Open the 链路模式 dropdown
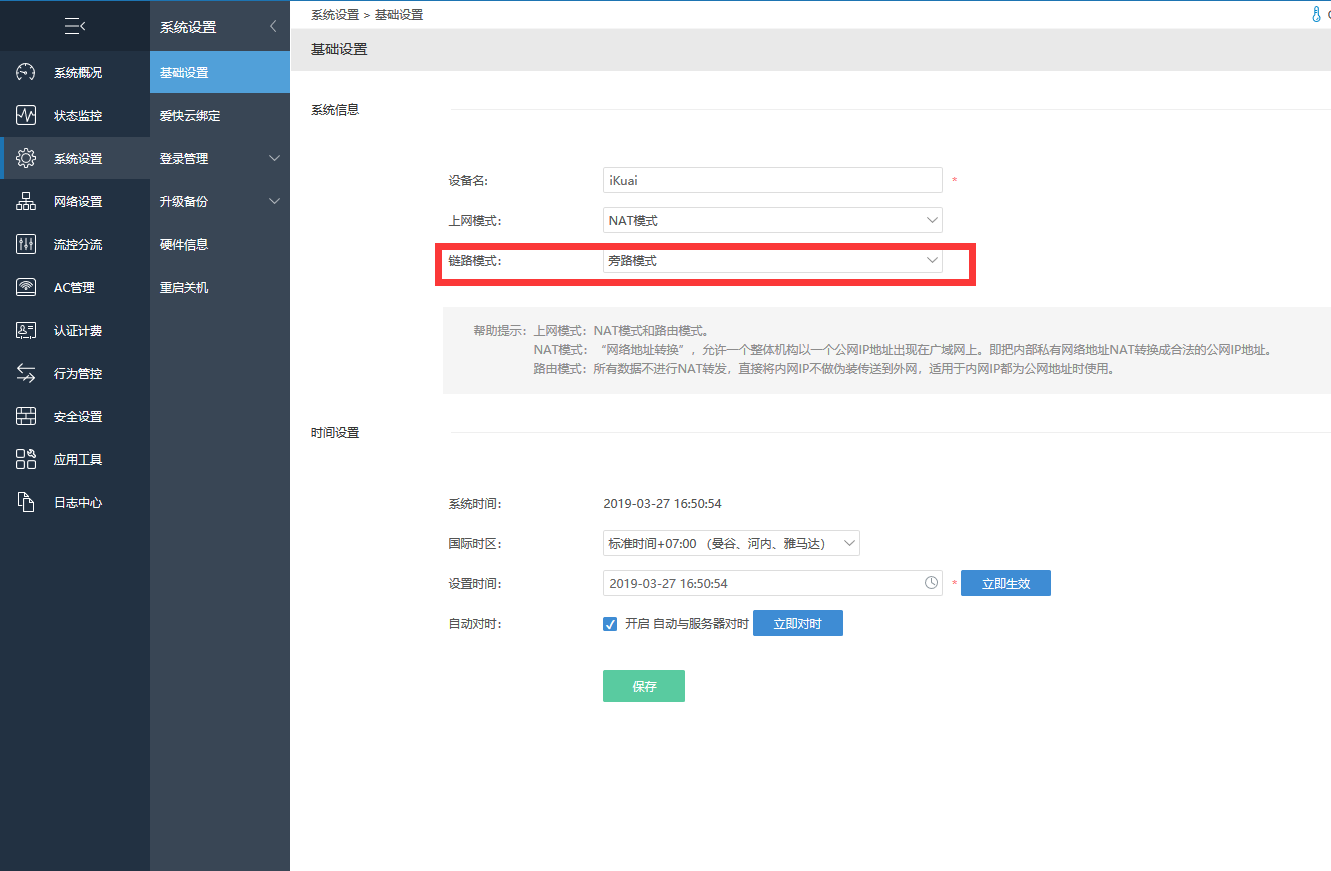 click(x=772, y=261)
